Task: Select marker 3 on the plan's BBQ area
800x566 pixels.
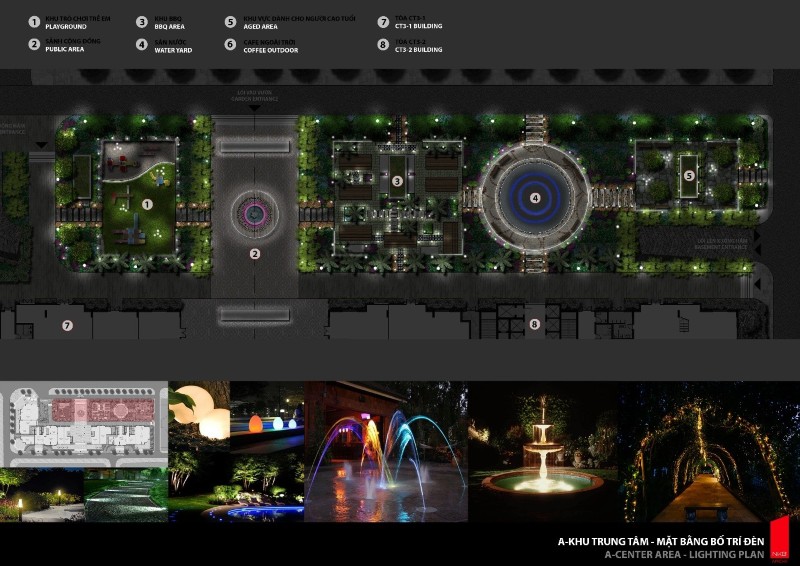Action: tap(397, 181)
